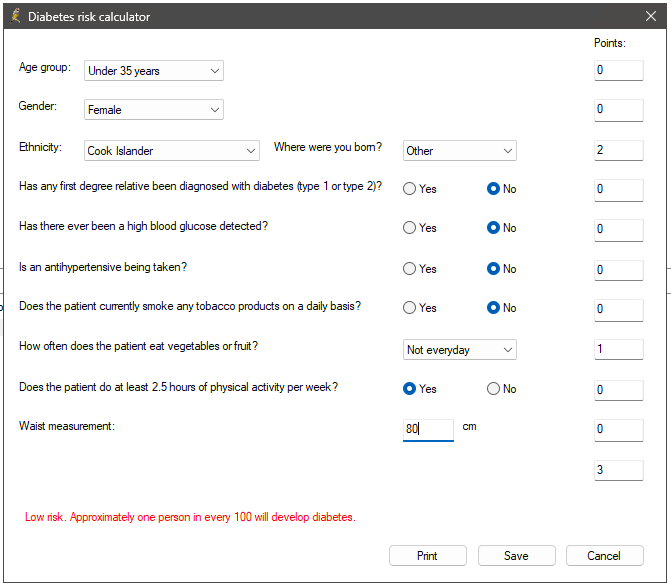Screen dimensions: 671x588
Task: Save the diabetes risk calculation
Action: point(517,555)
